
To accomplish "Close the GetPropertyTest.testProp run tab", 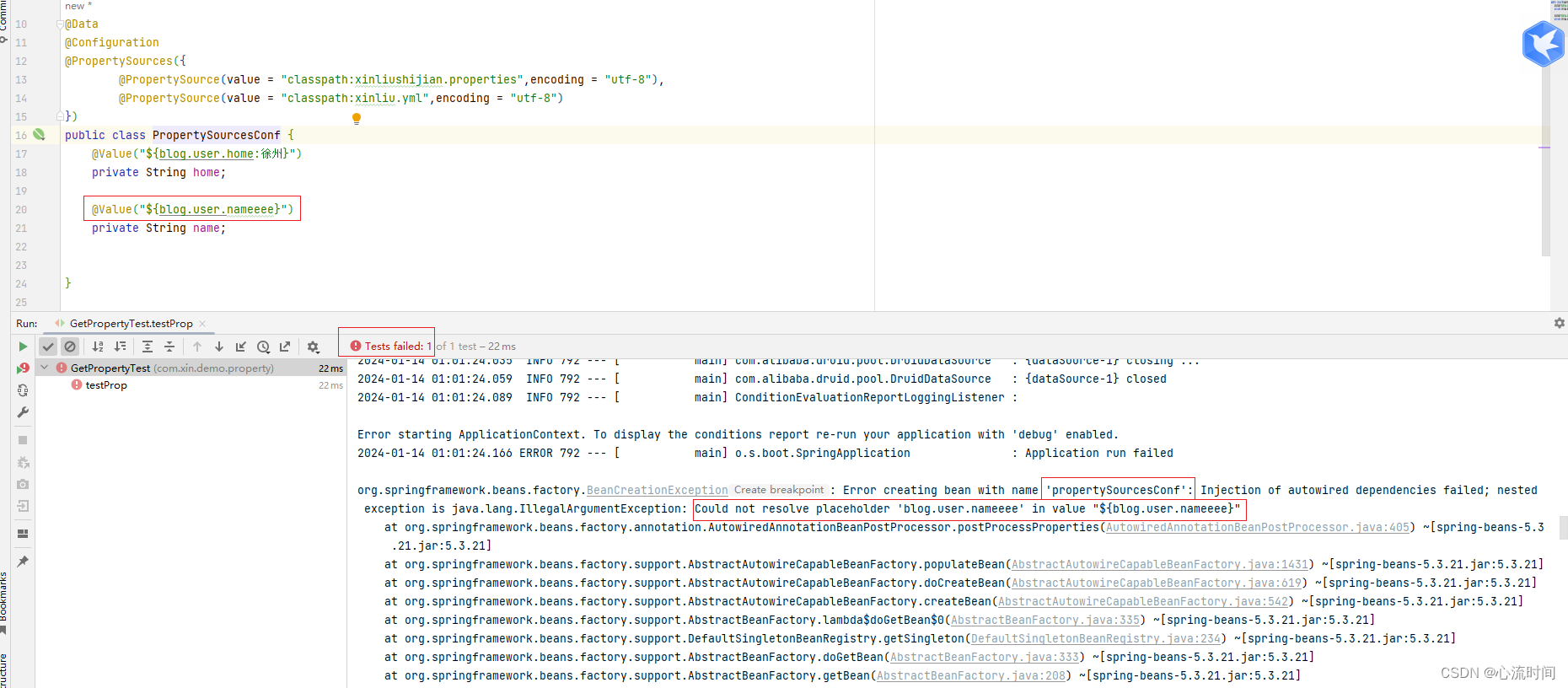I will 202,324.
